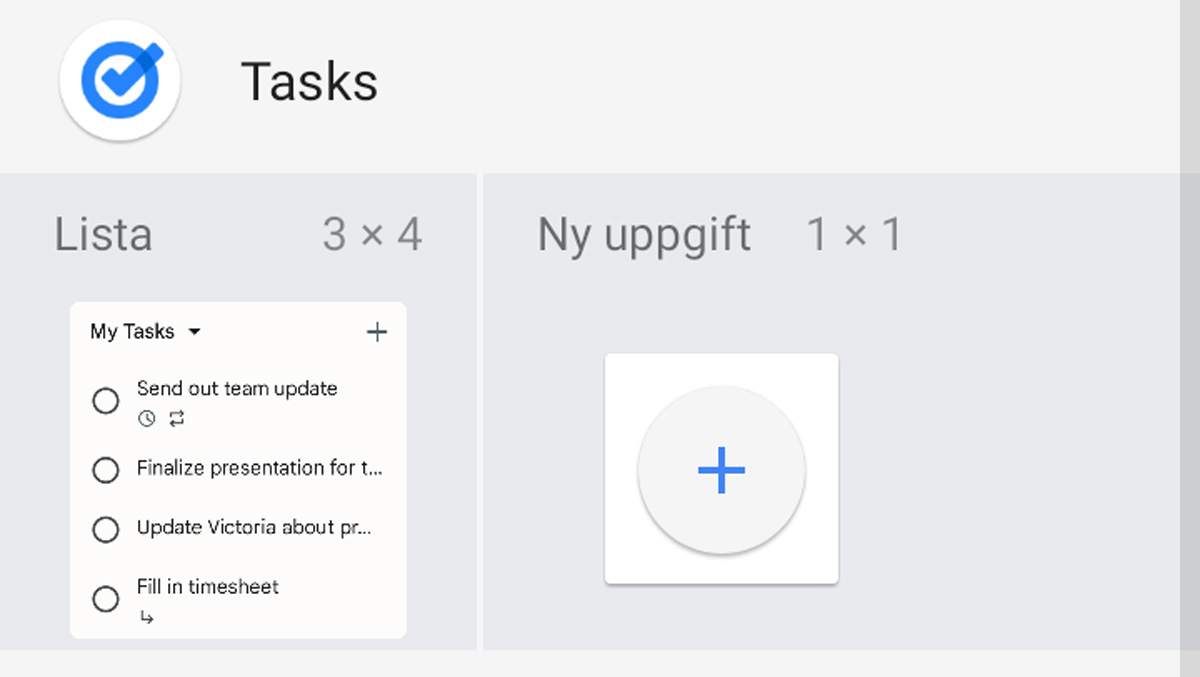This screenshot has height=677, width=1200.
Task: Click the Ny uppgift widget label
Action: 643,234
